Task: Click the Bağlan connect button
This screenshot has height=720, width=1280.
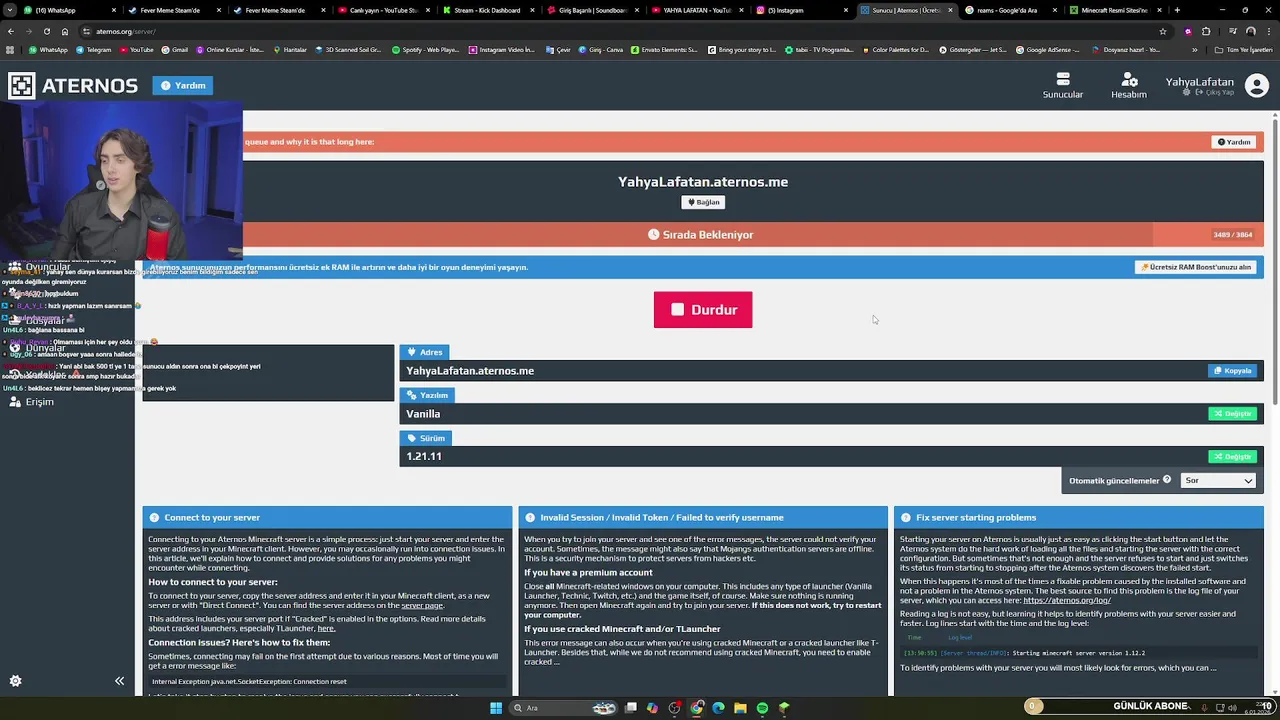Action: point(703,202)
